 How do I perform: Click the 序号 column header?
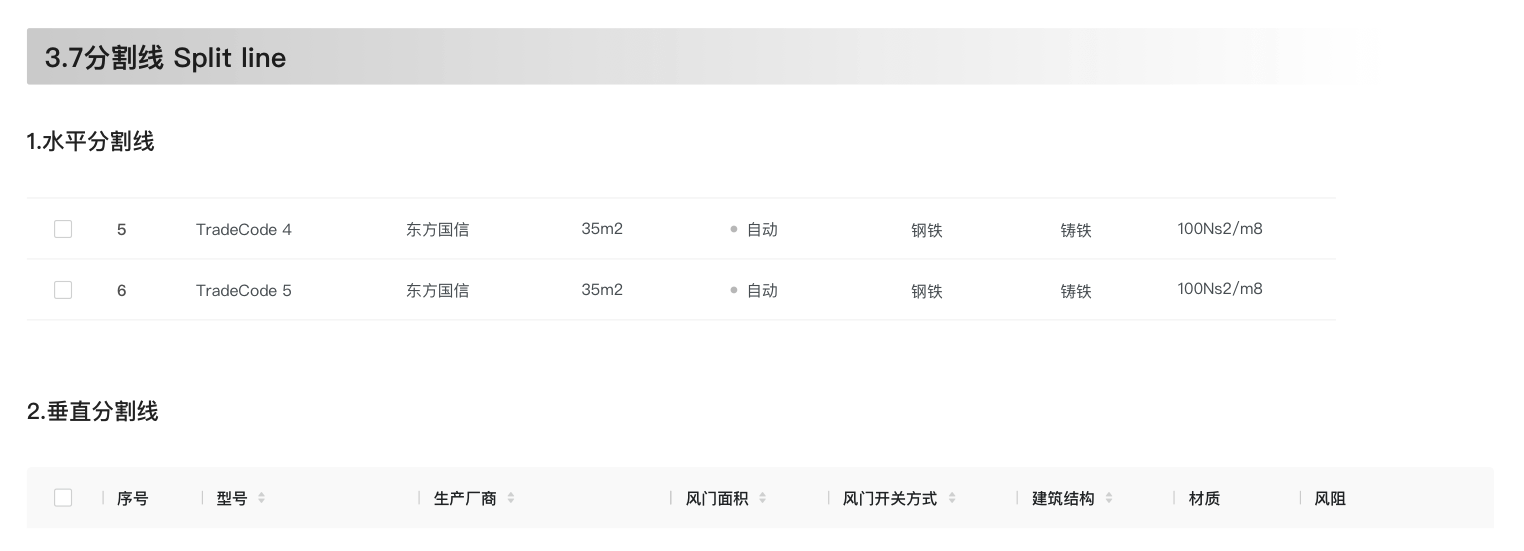tap(133, 498)
